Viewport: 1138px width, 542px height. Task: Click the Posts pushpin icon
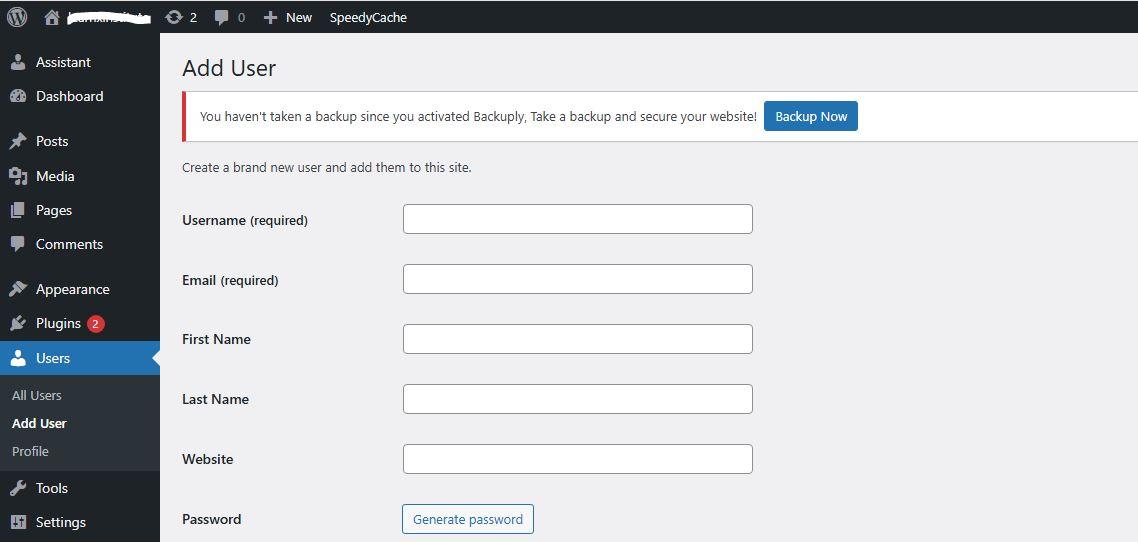pyautogui.click(x=18, y=141)
